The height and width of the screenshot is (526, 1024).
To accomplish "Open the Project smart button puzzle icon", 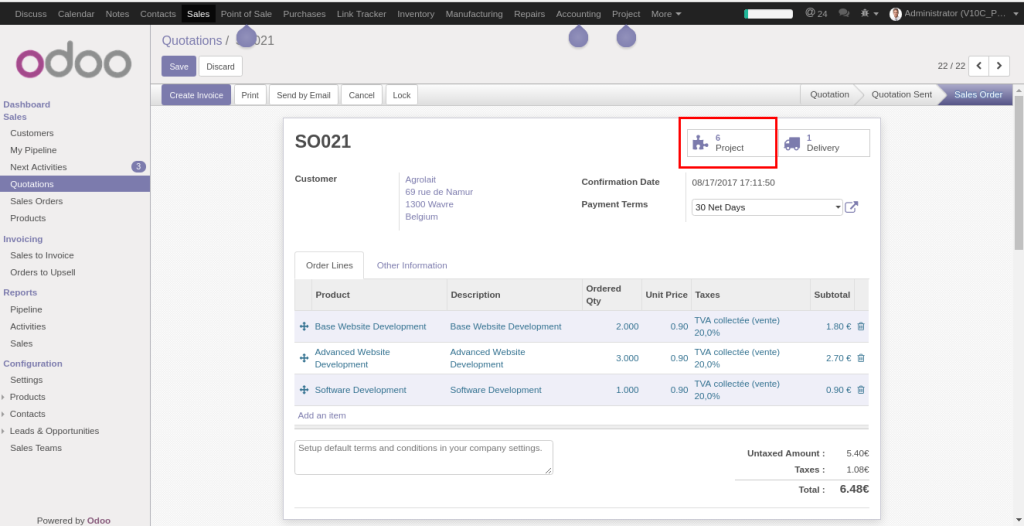I will (700, 143).
